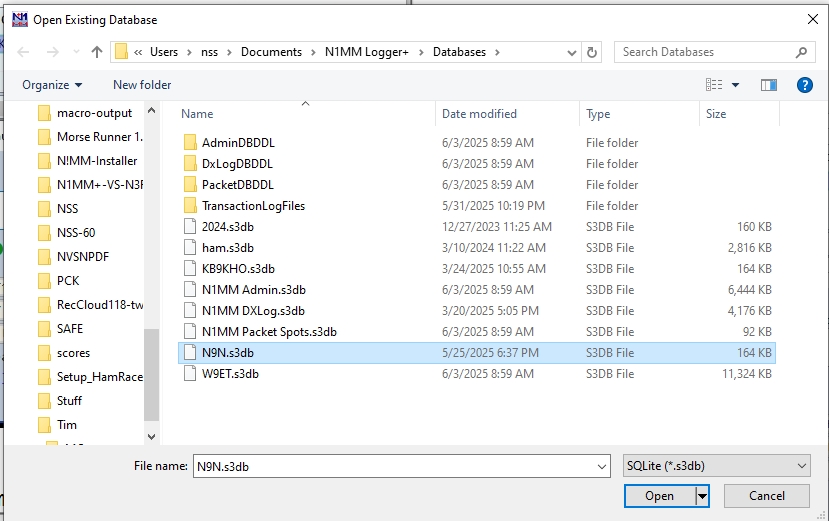The height and width of the screenshot is (521, 829).
Task: Click the search magnifier icon
Action: click(801, 52)
